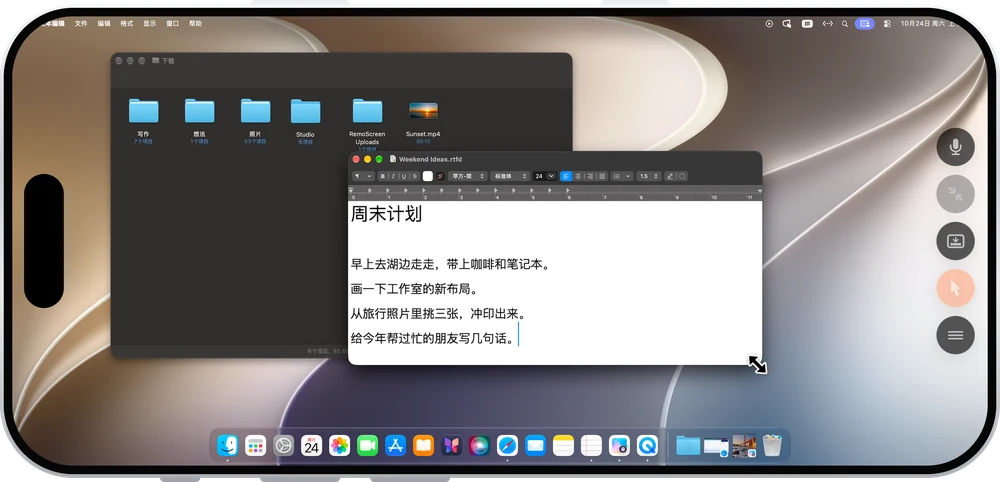Expand the font size dropdown arrow
Viewport: 1000px width, 482px height.
[x=552, y=176]
